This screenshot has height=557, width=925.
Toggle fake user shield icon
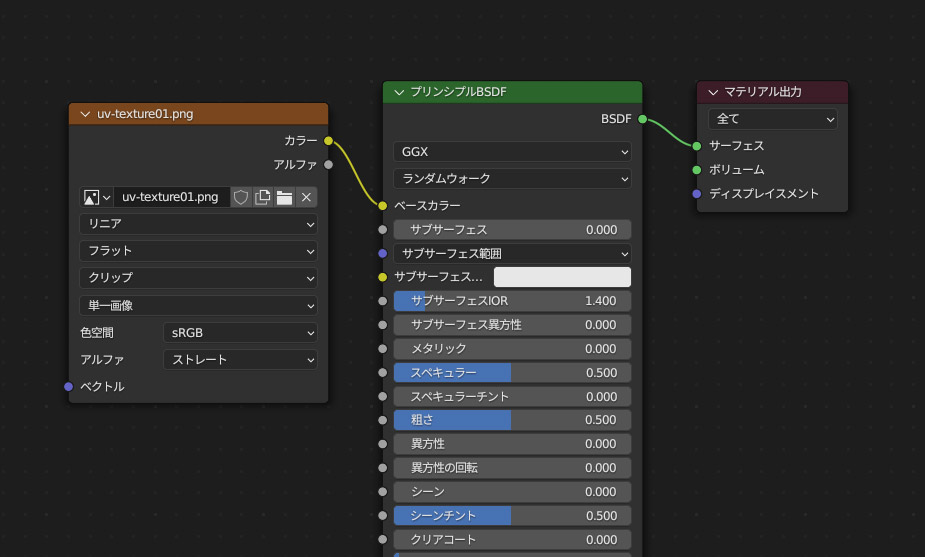click(x=241, y=197)
